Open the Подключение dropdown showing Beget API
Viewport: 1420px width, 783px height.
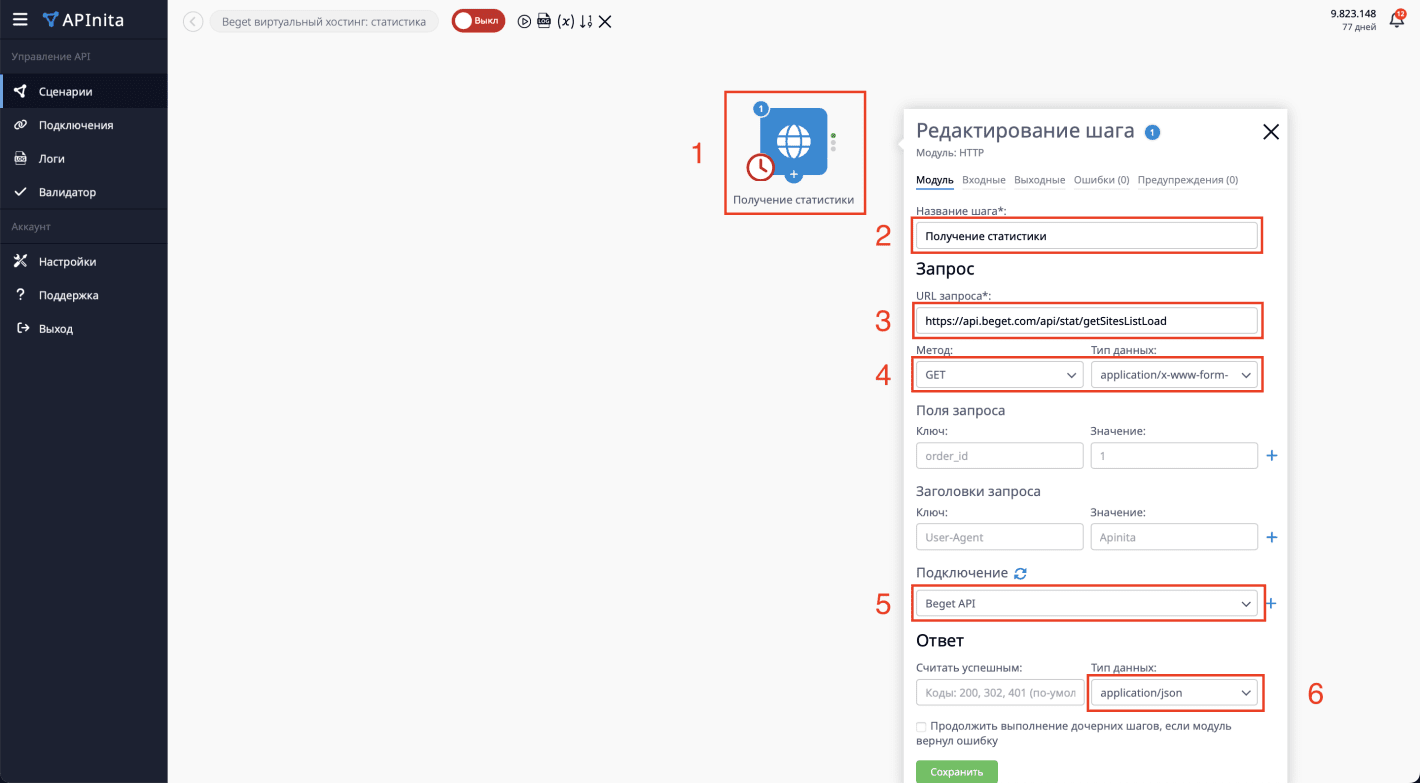coord(1087,604)
